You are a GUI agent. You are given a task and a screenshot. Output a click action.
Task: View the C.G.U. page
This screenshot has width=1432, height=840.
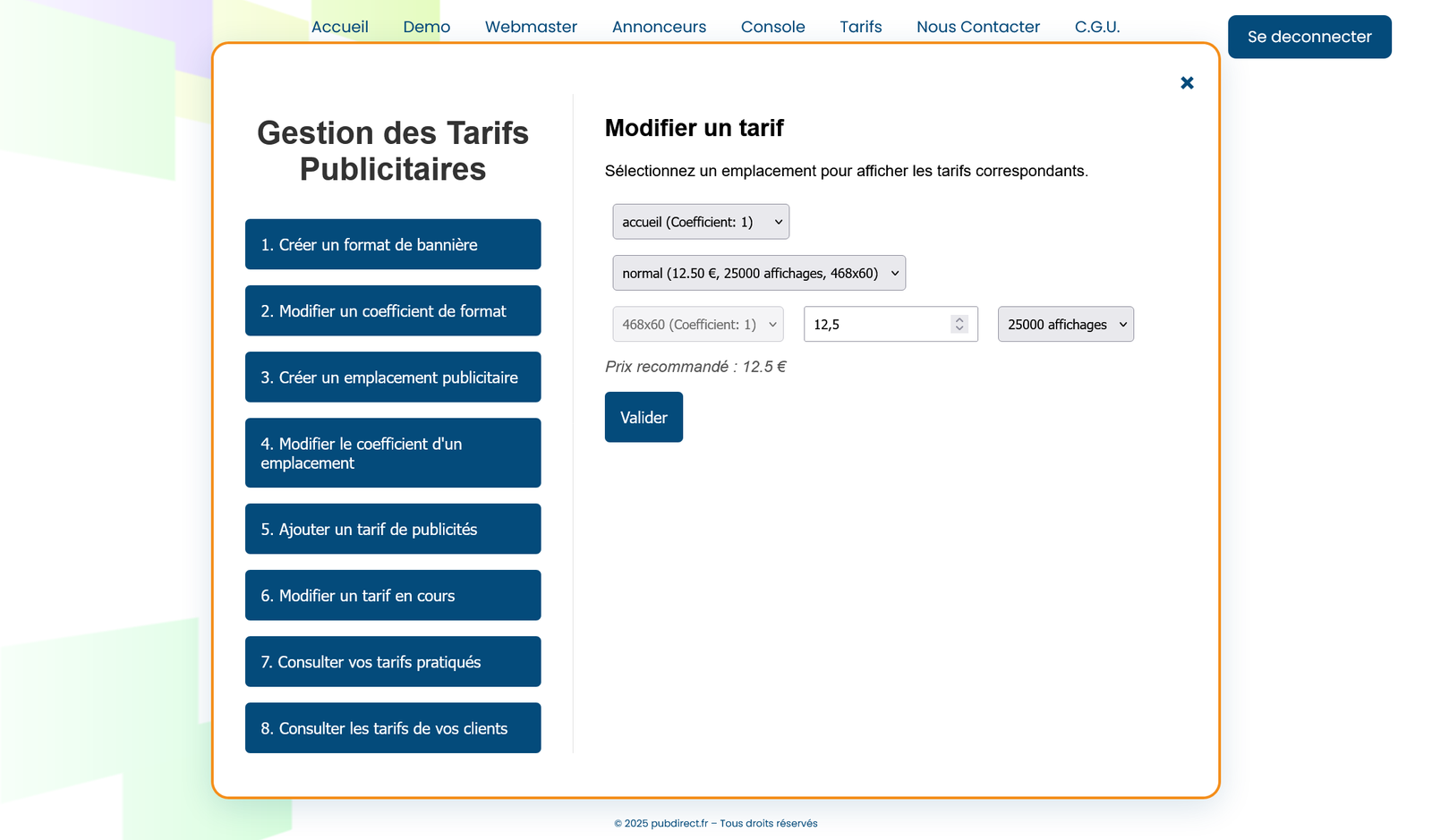(1097, 27)
